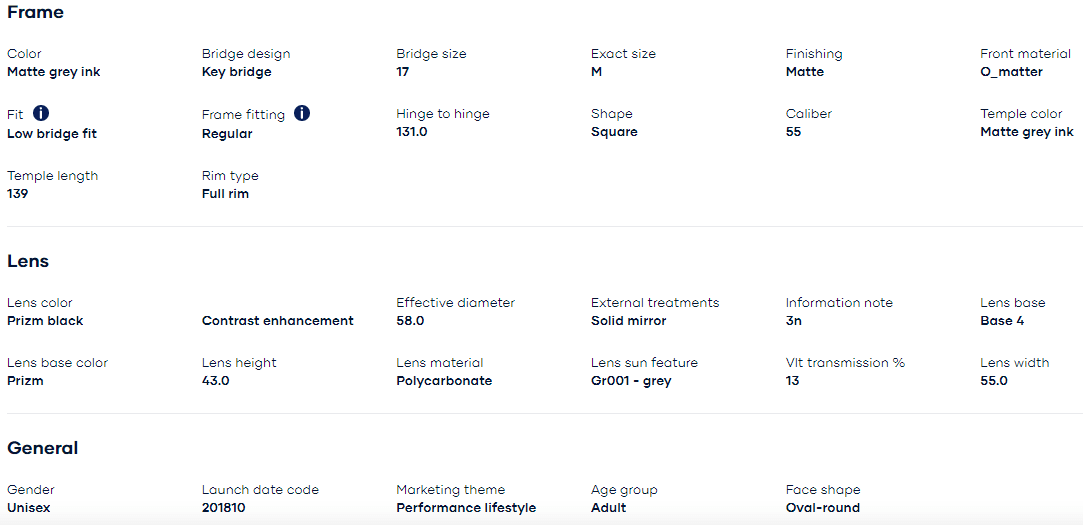Image resolution: width=1083 pixels, height=525 pixels.
Task: Click the Base 4 lens base value
Action: tap(1002, 321)
